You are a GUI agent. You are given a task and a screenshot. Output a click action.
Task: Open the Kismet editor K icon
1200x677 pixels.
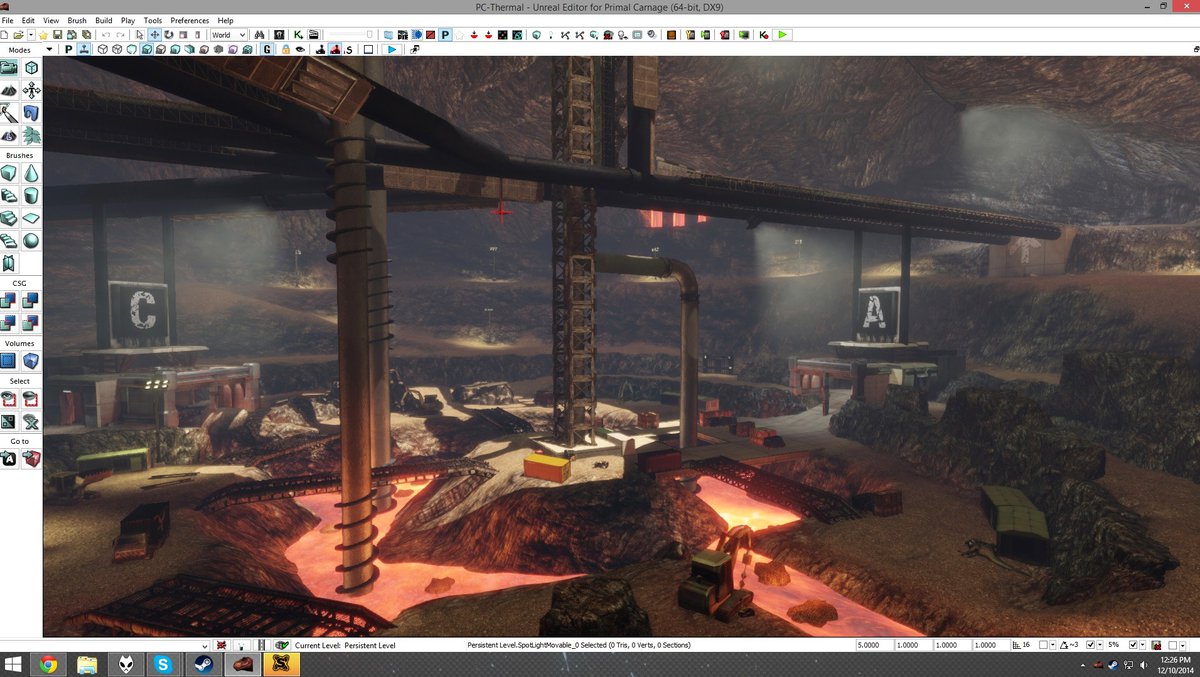coord(299,35)
